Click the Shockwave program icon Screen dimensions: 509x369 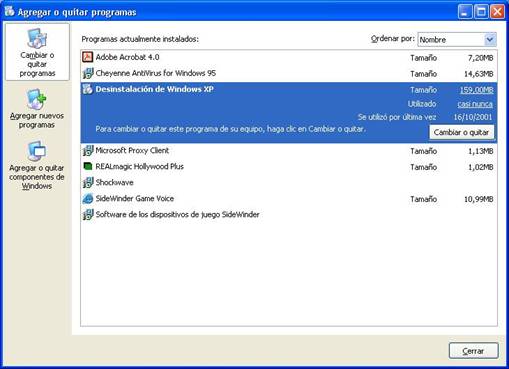pyautogui.click(x=88, y=182)
